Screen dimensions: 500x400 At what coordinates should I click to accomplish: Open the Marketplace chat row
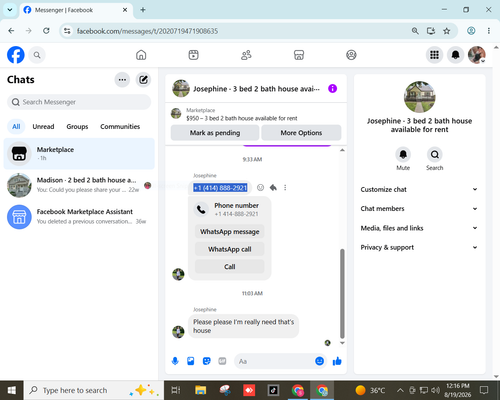pos(79,154)
